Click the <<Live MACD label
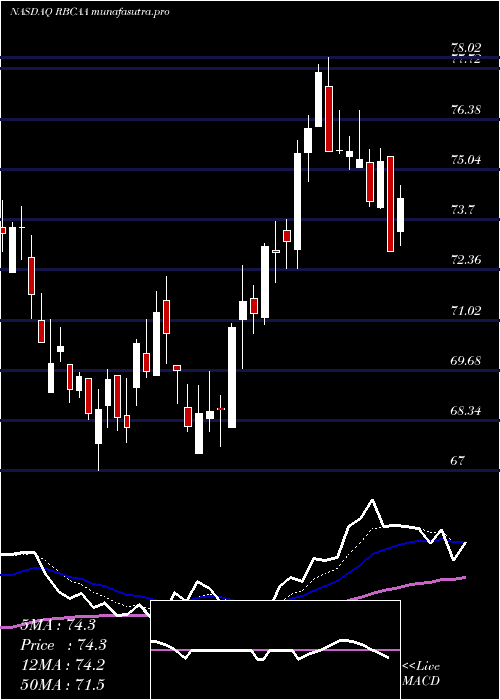Screen dimensions: 500x700 [421, 673]
